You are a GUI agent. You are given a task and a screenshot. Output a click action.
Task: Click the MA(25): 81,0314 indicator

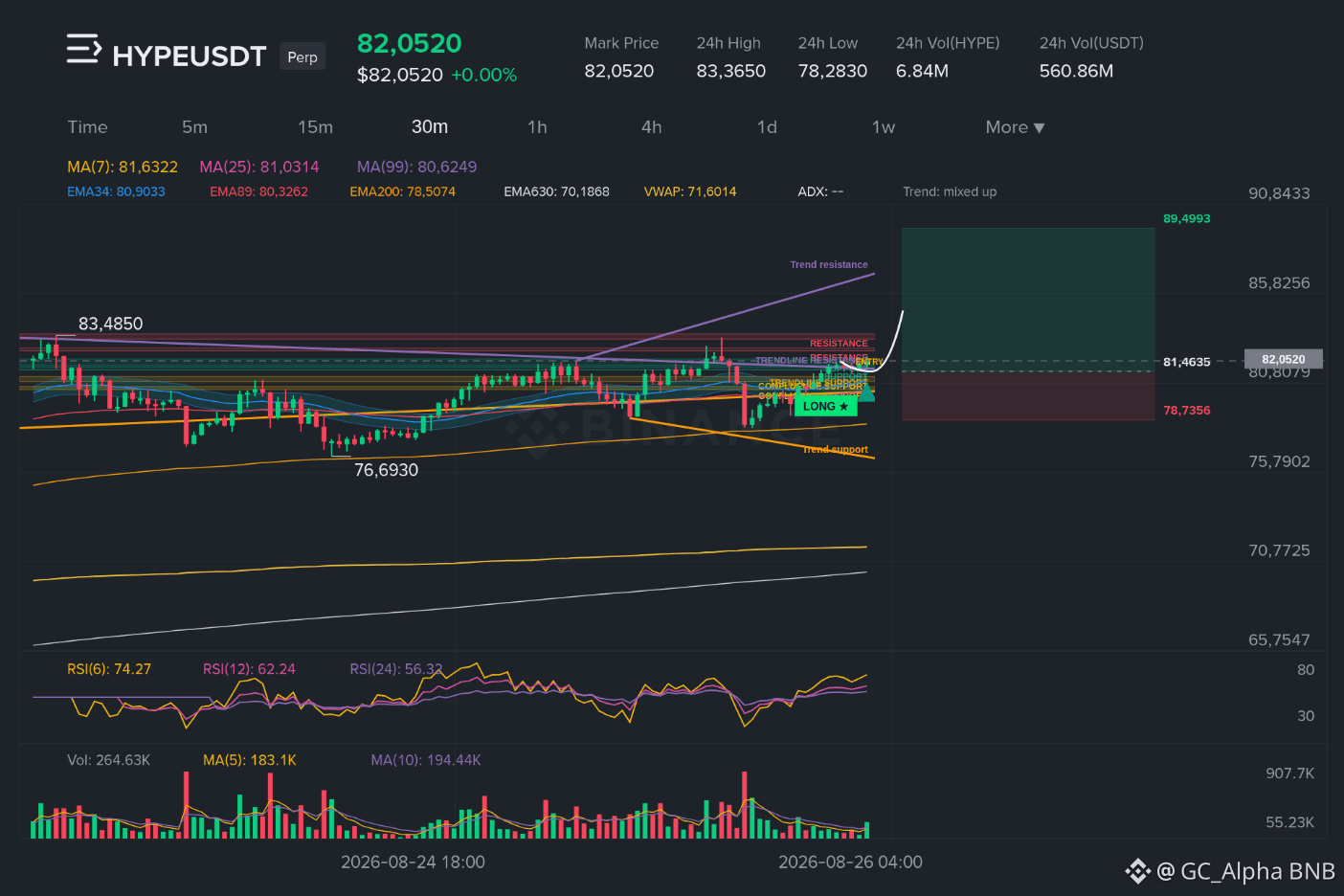click(x=259, y=167)
